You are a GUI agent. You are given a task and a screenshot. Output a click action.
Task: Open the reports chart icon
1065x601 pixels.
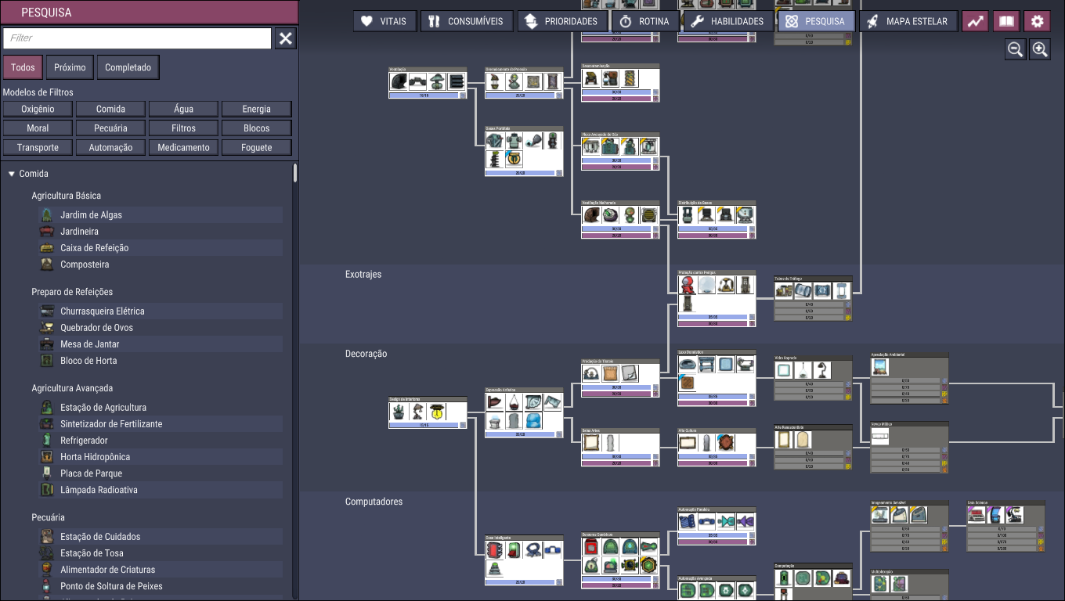point(975,21)
